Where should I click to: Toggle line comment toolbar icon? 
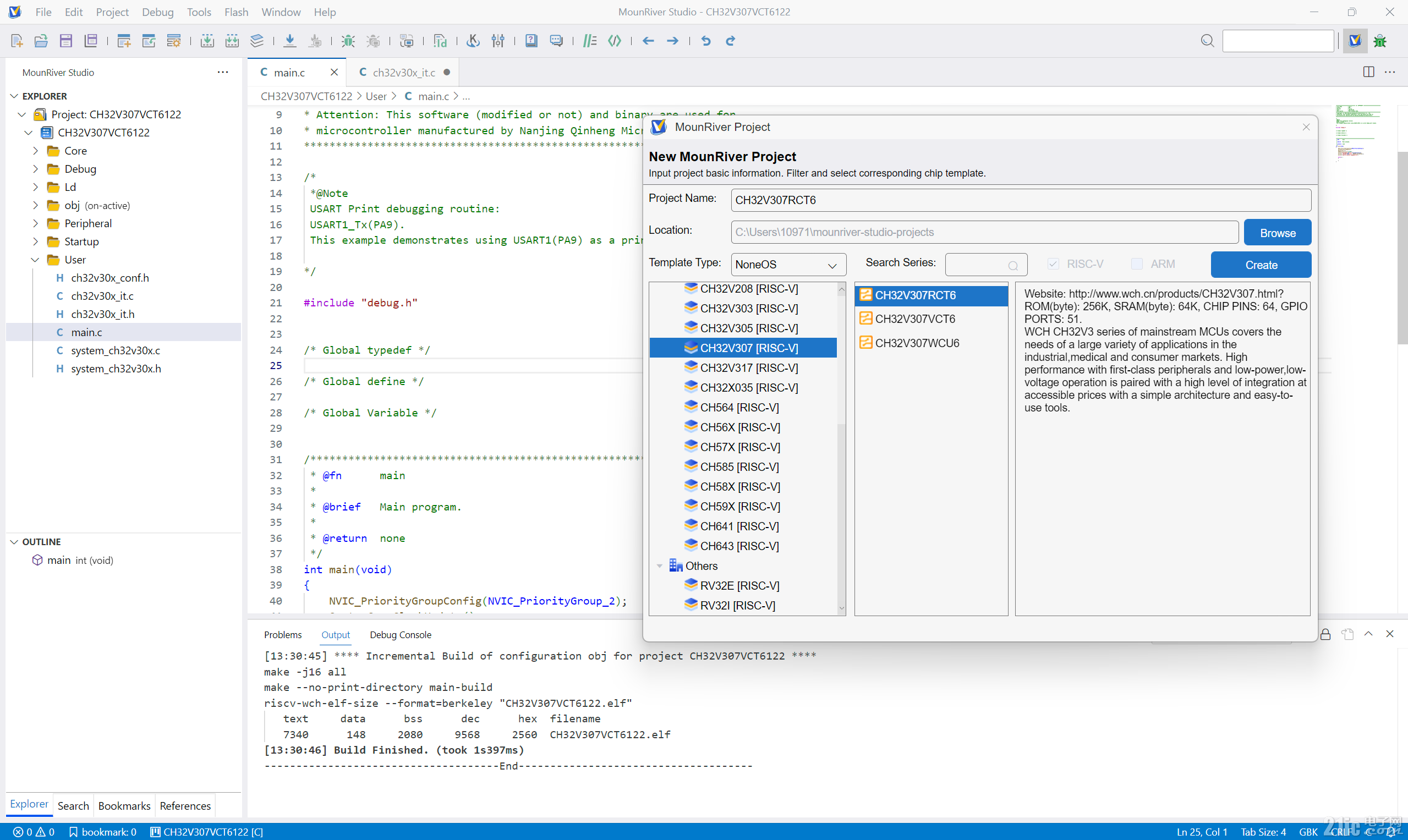pos(590,41)
